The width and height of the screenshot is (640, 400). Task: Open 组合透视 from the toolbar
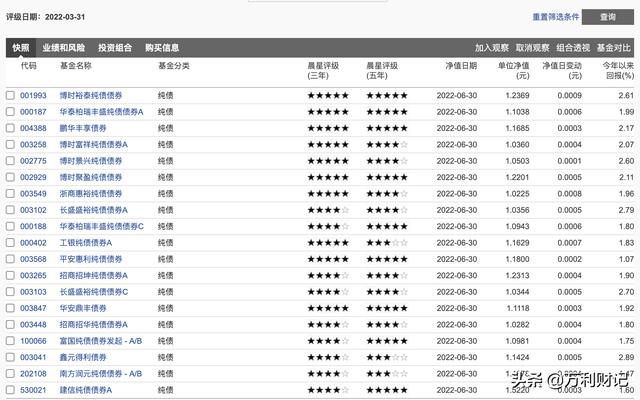(x=573, y=48)
